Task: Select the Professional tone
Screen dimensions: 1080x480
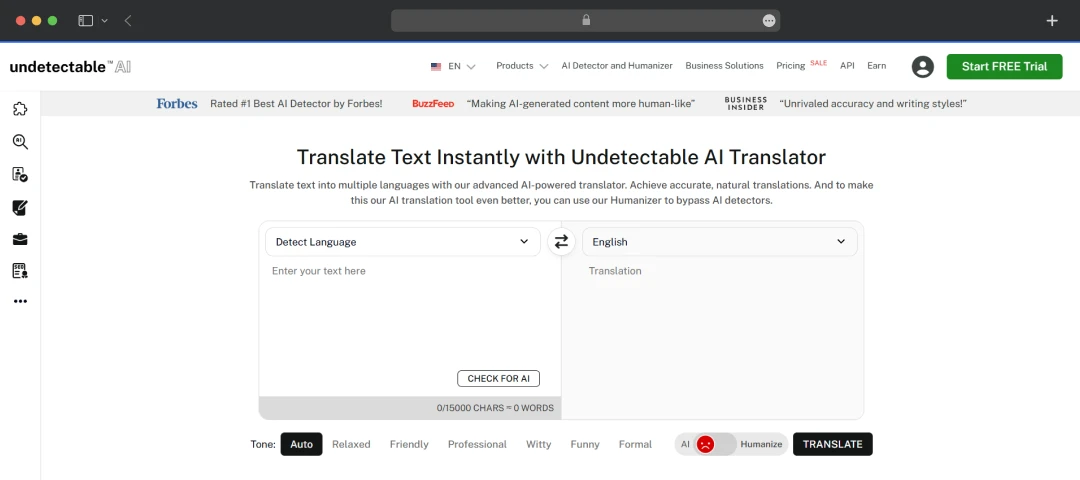Action: pyautogui.click(x=477, y=444)
